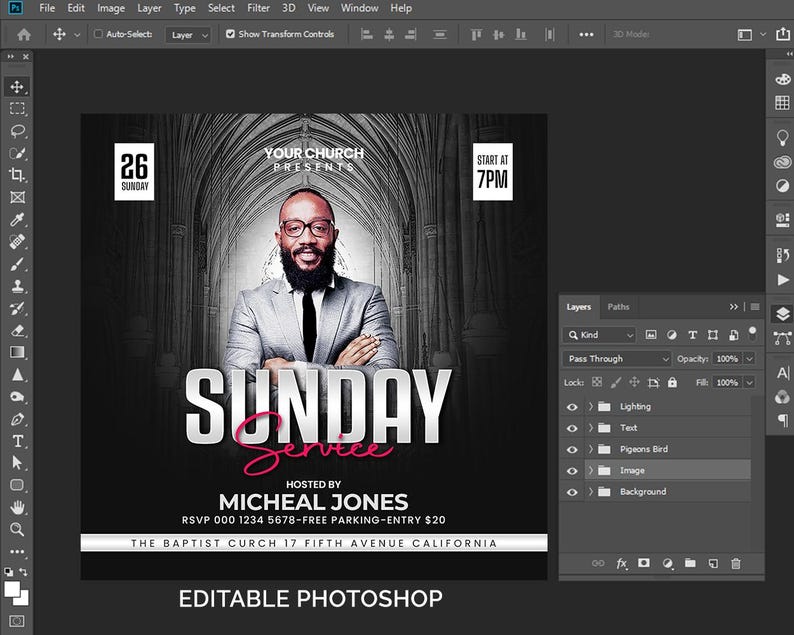Expand the Pigeons Bird group
Viewport: 794px width, 635px height.
click(590, 449)
